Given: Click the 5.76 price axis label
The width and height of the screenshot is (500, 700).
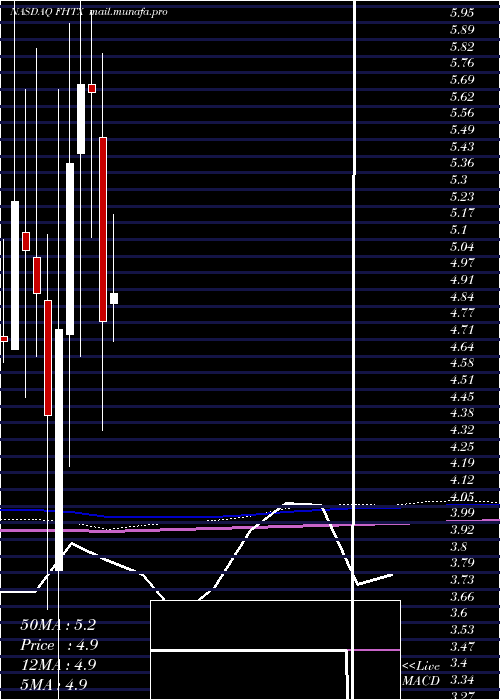Looking at the screenshot, I should tap(462, 63).
